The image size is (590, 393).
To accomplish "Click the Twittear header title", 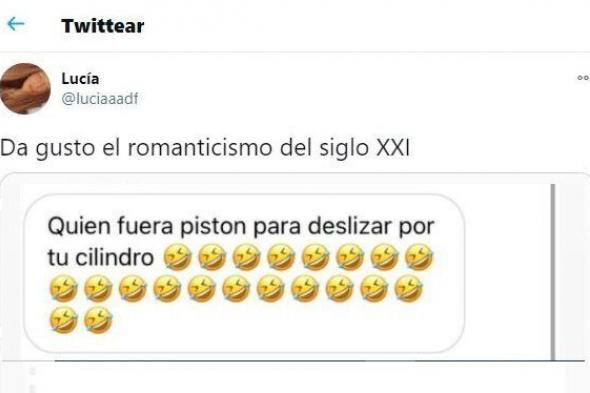I will pyautogui.click(x=103, y=26).
